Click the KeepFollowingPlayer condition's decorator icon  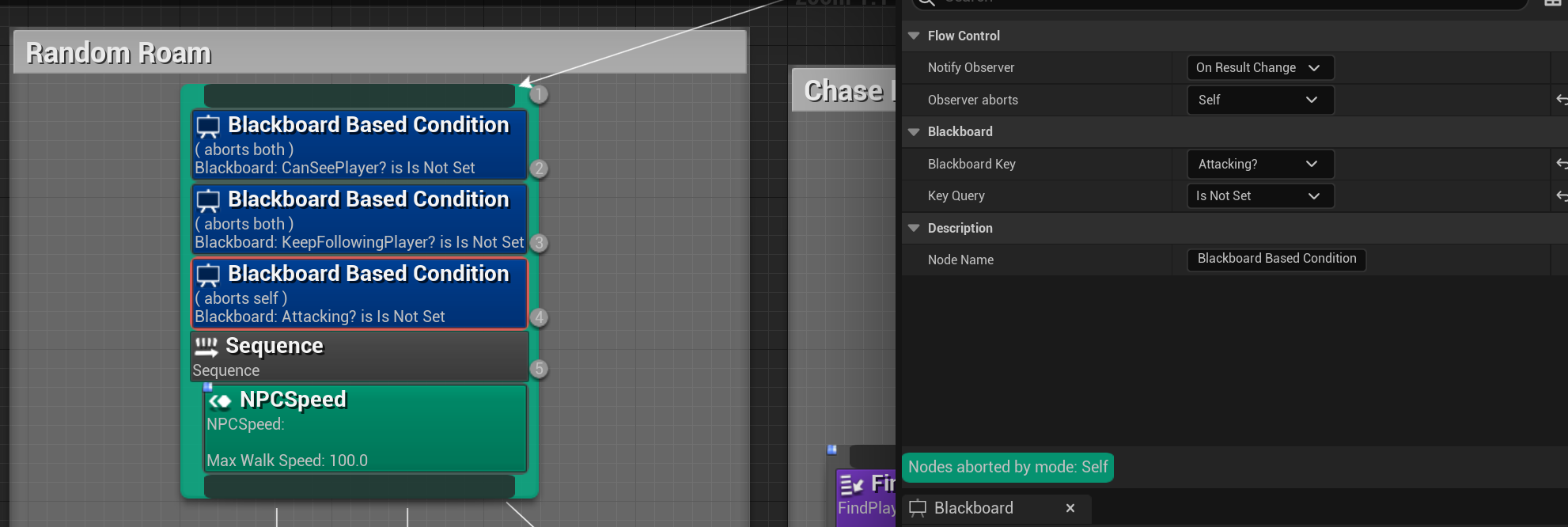click(208, 201)
